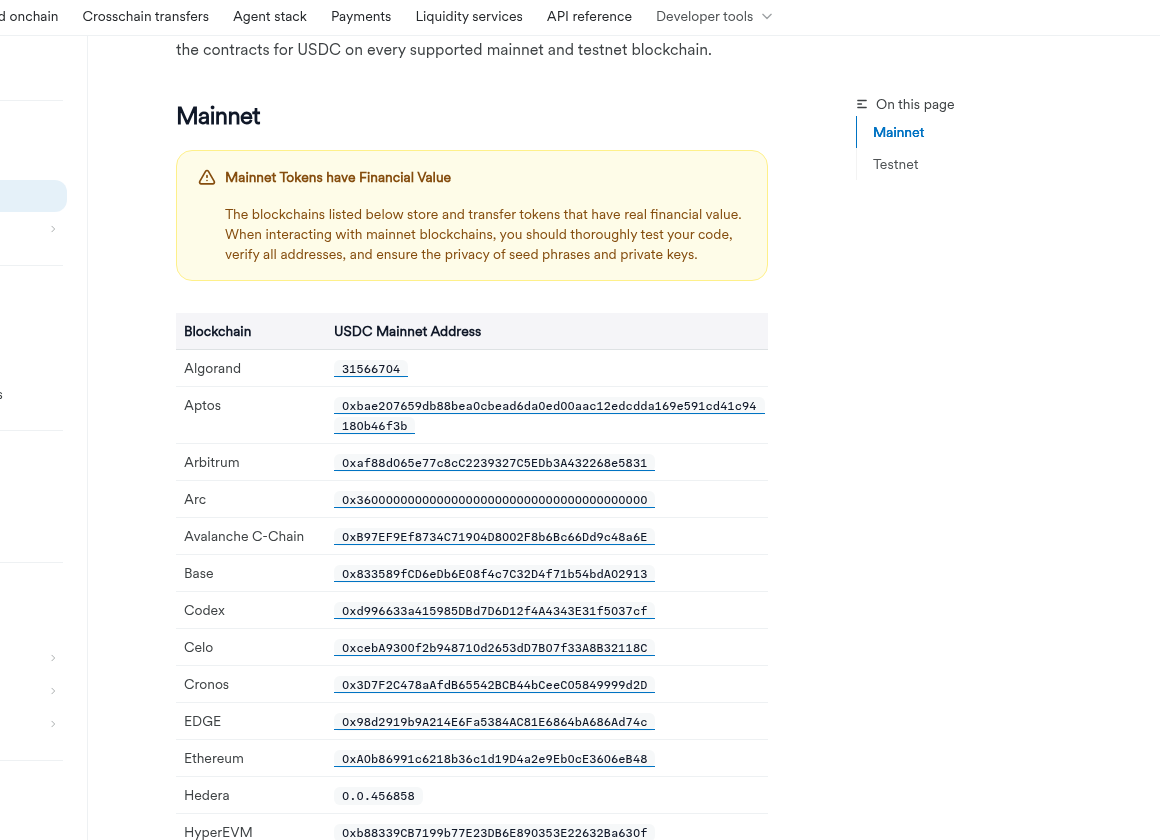Image resolution: width=1160 pixels, height=840 pixels.
Task: Select the HyperEVM USDC address
Action: coord(494,833)
